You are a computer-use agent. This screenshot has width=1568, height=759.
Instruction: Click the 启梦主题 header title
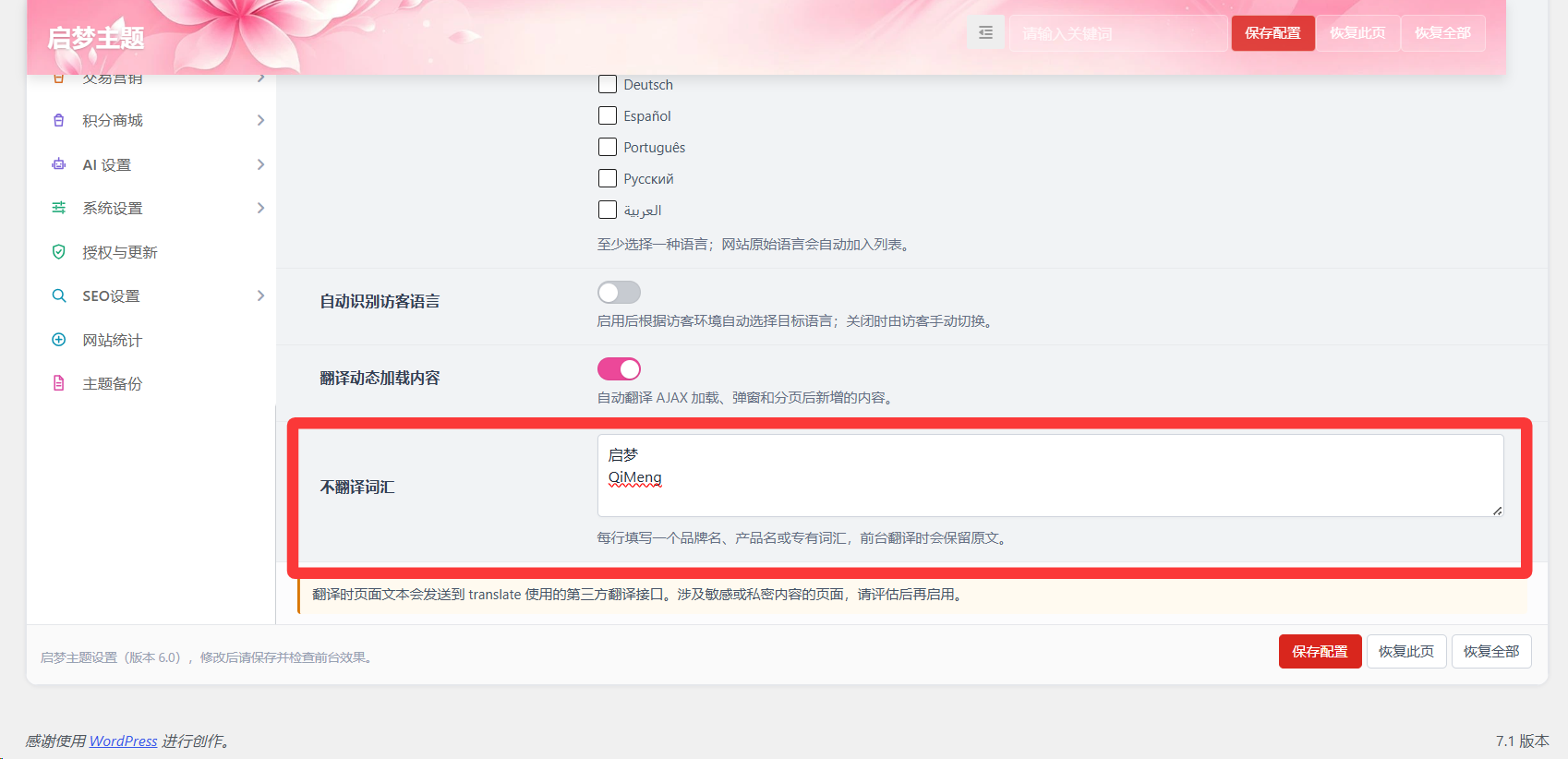pyautogui.click(x=96, y=38)
